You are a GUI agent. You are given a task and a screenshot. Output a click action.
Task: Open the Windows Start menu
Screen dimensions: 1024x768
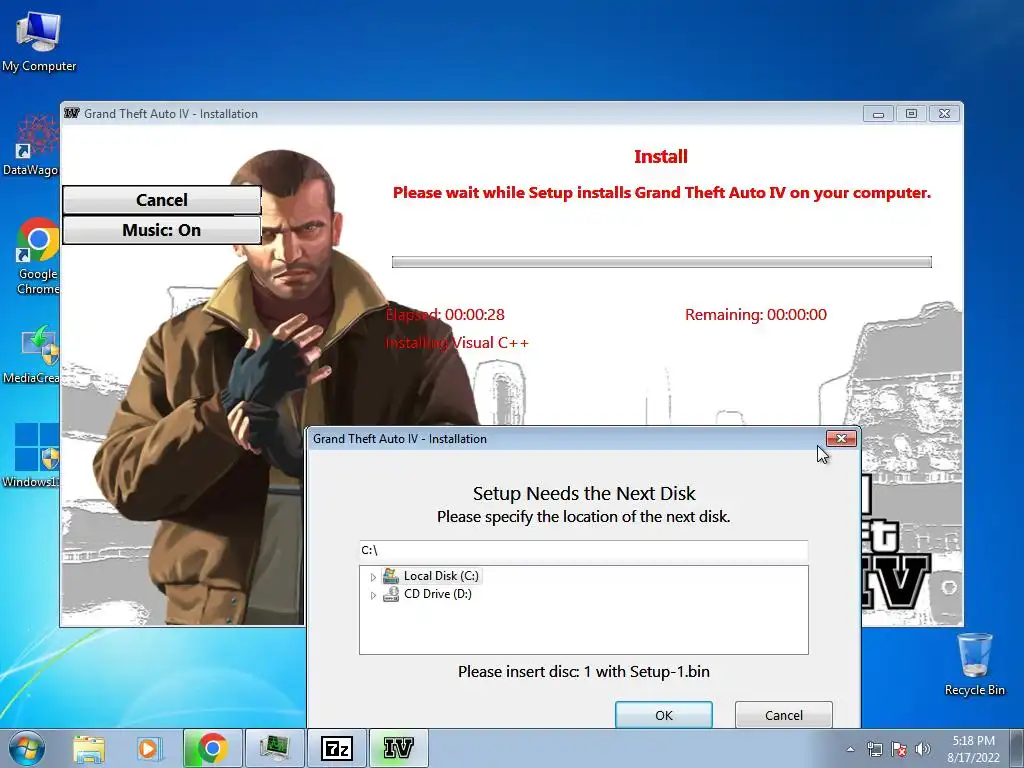point(27,748)
